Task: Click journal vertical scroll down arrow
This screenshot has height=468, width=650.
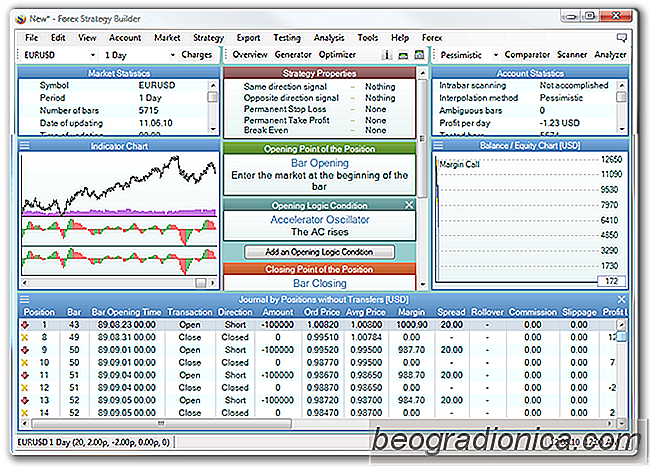Action: pos(621,424)
